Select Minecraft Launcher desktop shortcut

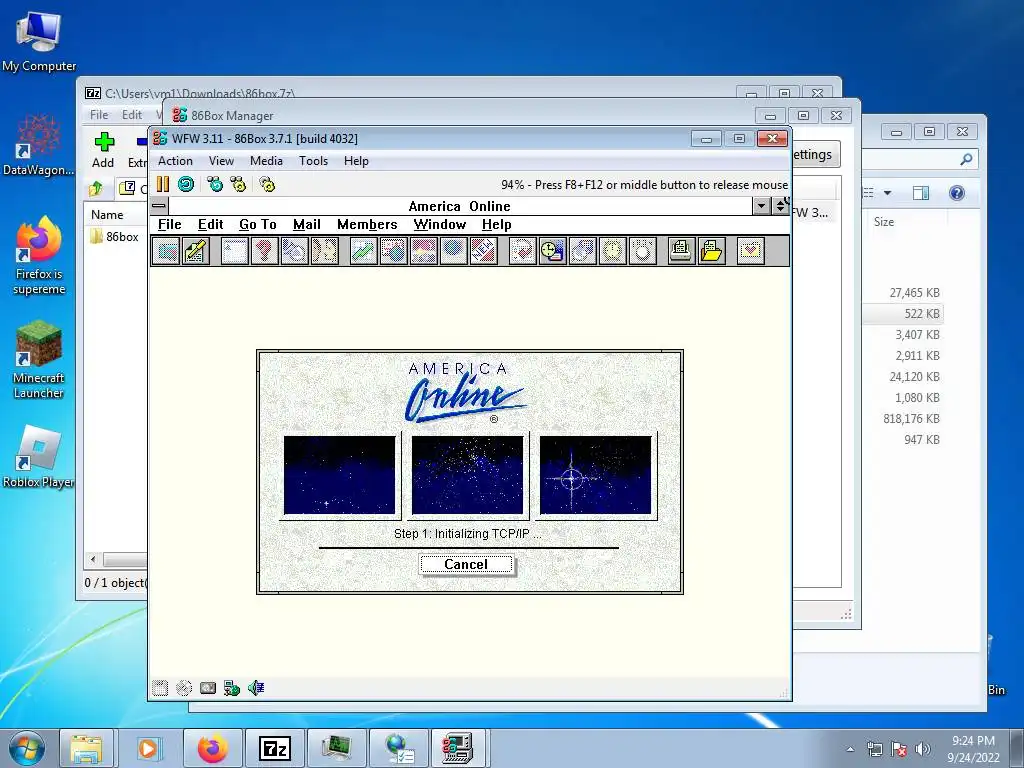(x=39, y=360)
